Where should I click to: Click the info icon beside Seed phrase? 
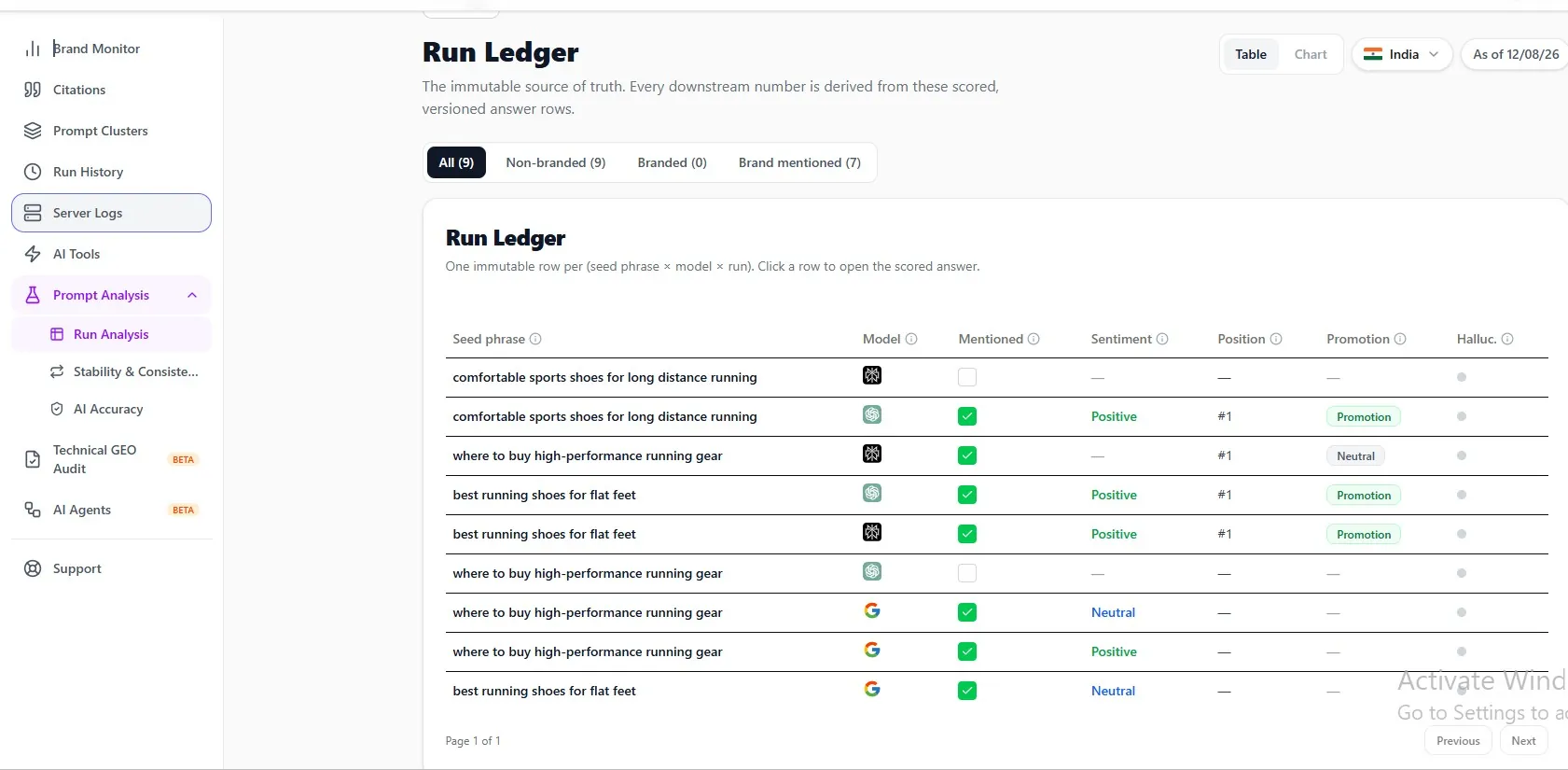535,339
